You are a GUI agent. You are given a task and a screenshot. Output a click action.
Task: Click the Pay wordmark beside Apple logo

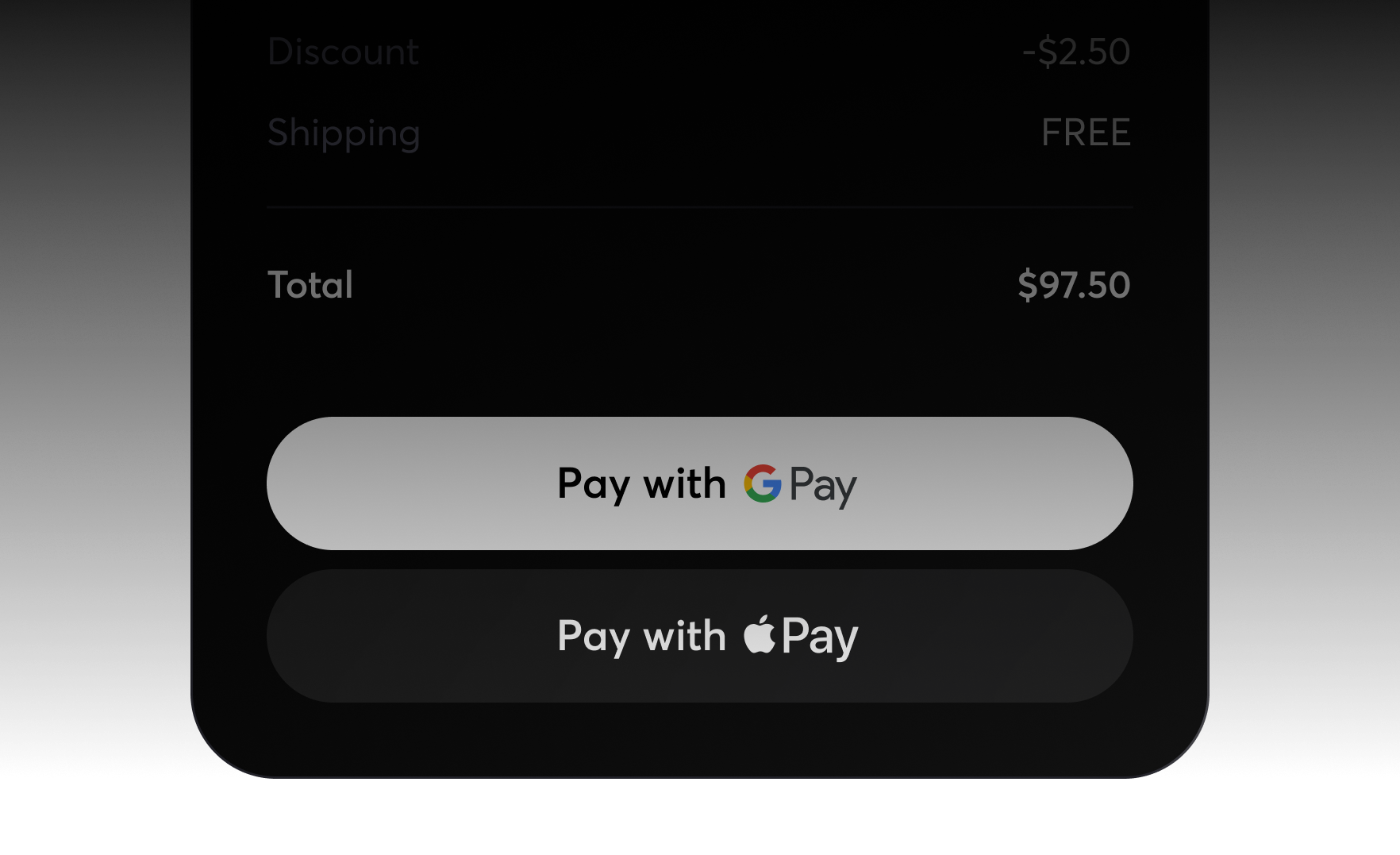[820, 637]
